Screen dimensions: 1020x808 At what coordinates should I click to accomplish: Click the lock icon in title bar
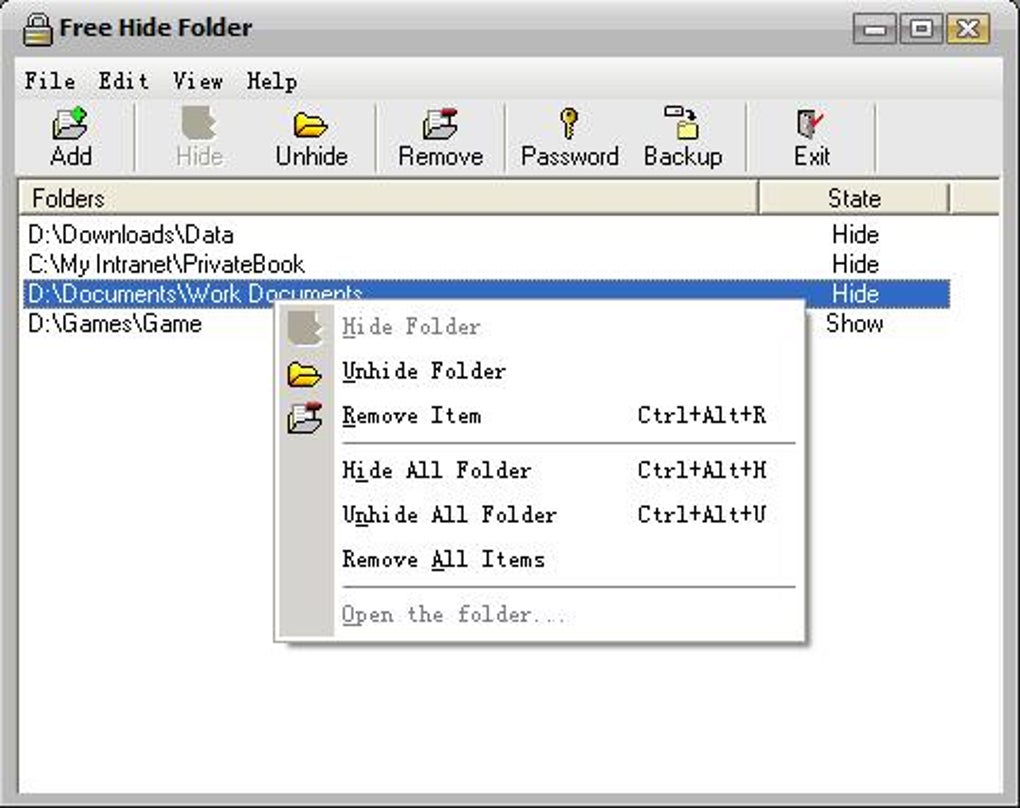click(37, 29)
